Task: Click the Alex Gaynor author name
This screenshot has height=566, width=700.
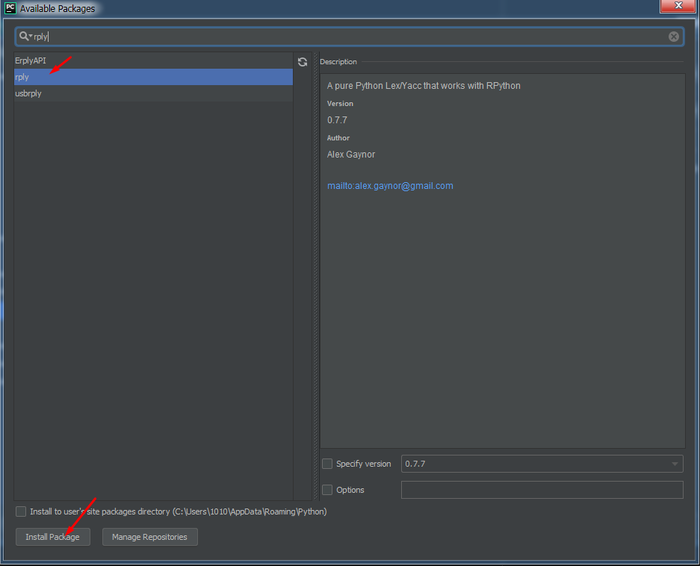Action: (351, 154)
